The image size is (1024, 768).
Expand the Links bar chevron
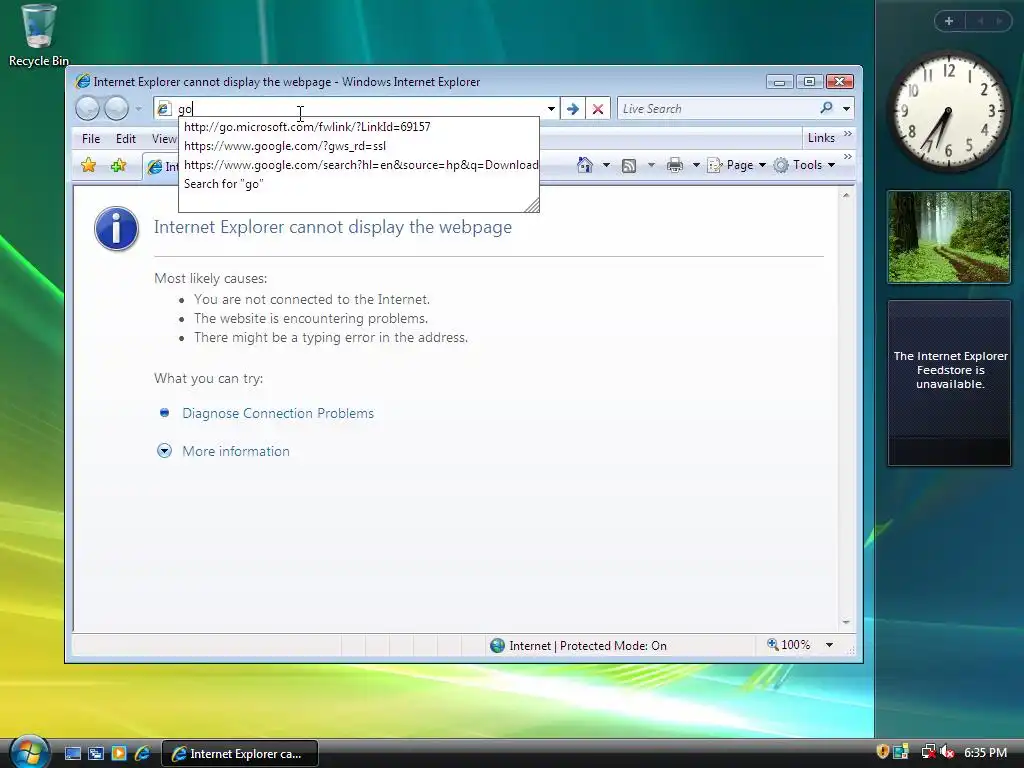pos(848,134)
